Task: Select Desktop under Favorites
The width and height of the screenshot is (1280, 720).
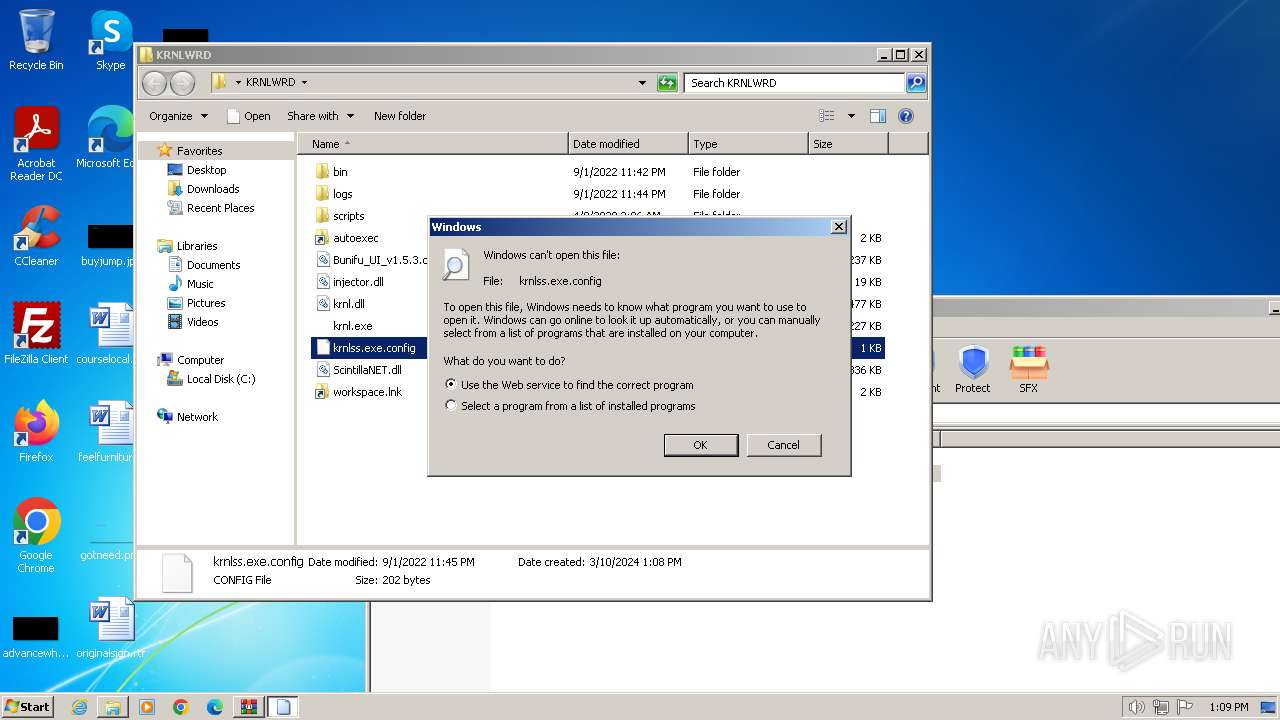Action: 206,170
